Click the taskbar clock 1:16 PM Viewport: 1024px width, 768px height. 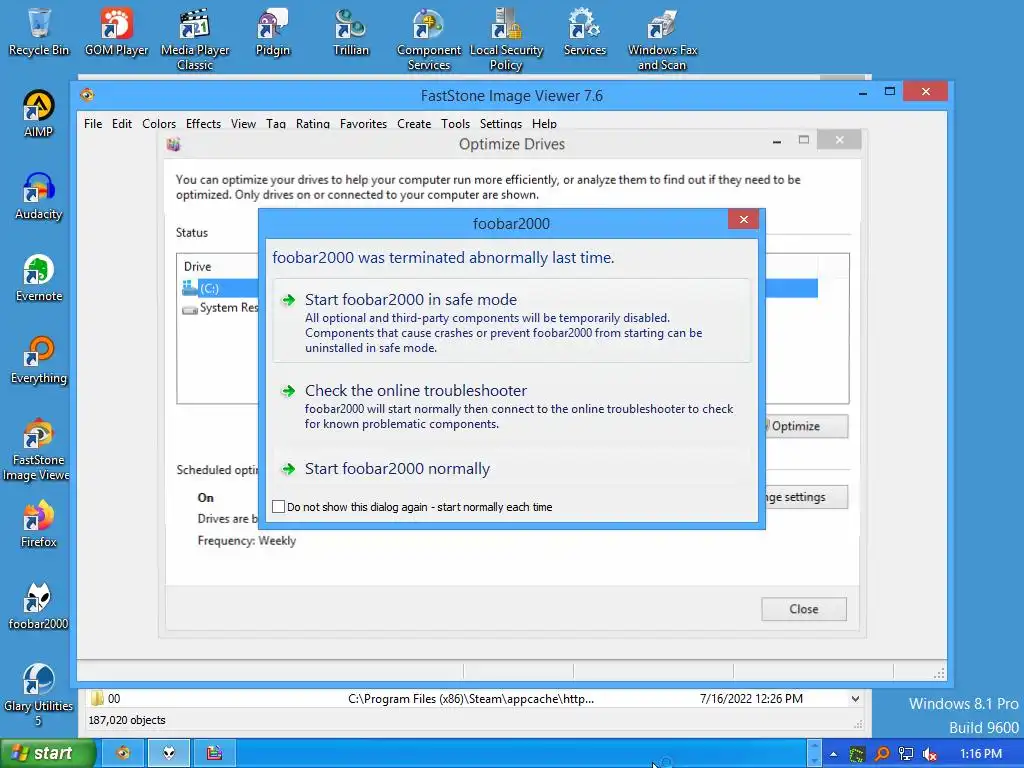pyautogui.click(x=981, y=754)
